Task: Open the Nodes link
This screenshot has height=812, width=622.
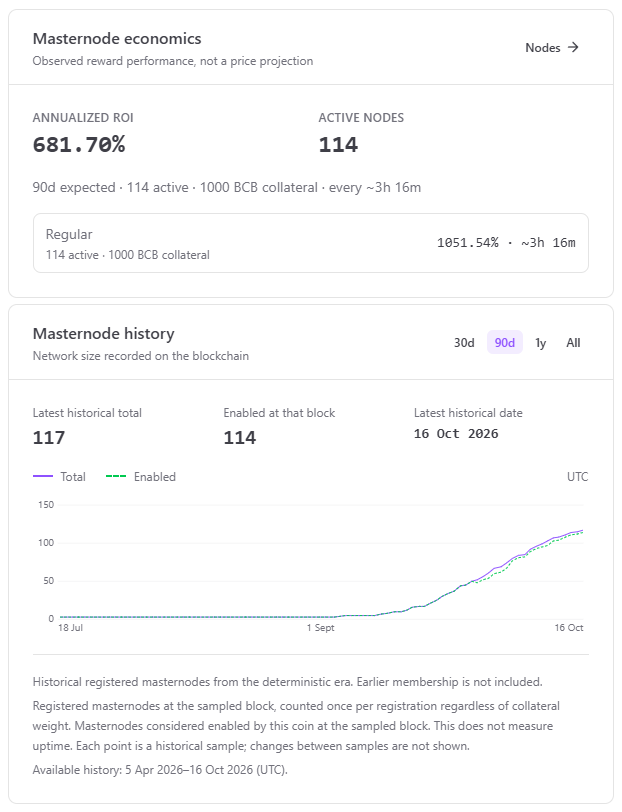Action: 552,48
